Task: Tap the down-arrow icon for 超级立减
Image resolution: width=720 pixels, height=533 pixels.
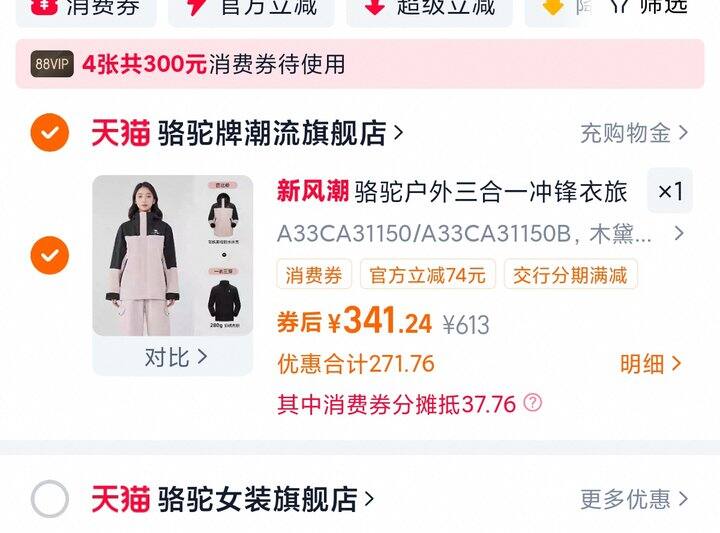Action: [x=374, y=6]
